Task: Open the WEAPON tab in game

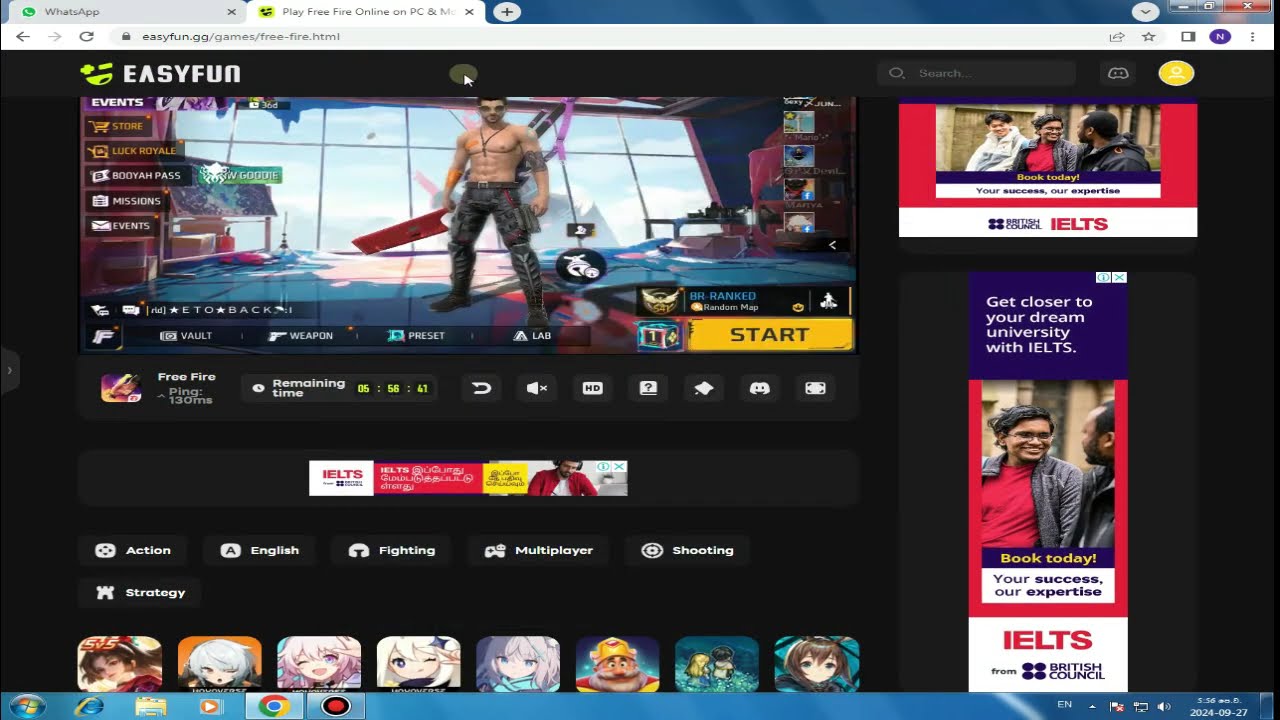Action: [x=301, y=336]
